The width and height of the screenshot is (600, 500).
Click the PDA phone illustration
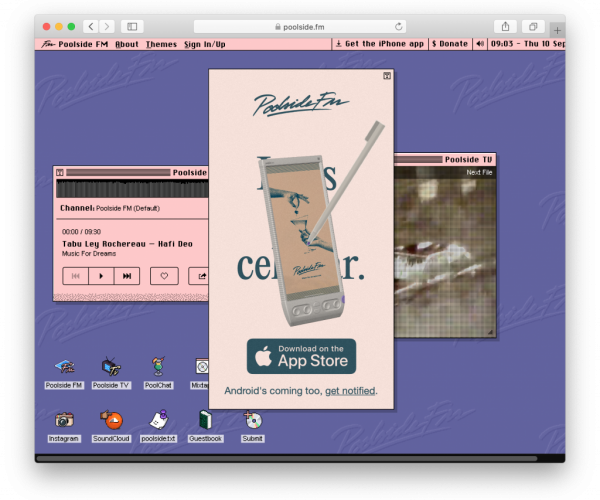pyautogui.click(x=302, y=240)
